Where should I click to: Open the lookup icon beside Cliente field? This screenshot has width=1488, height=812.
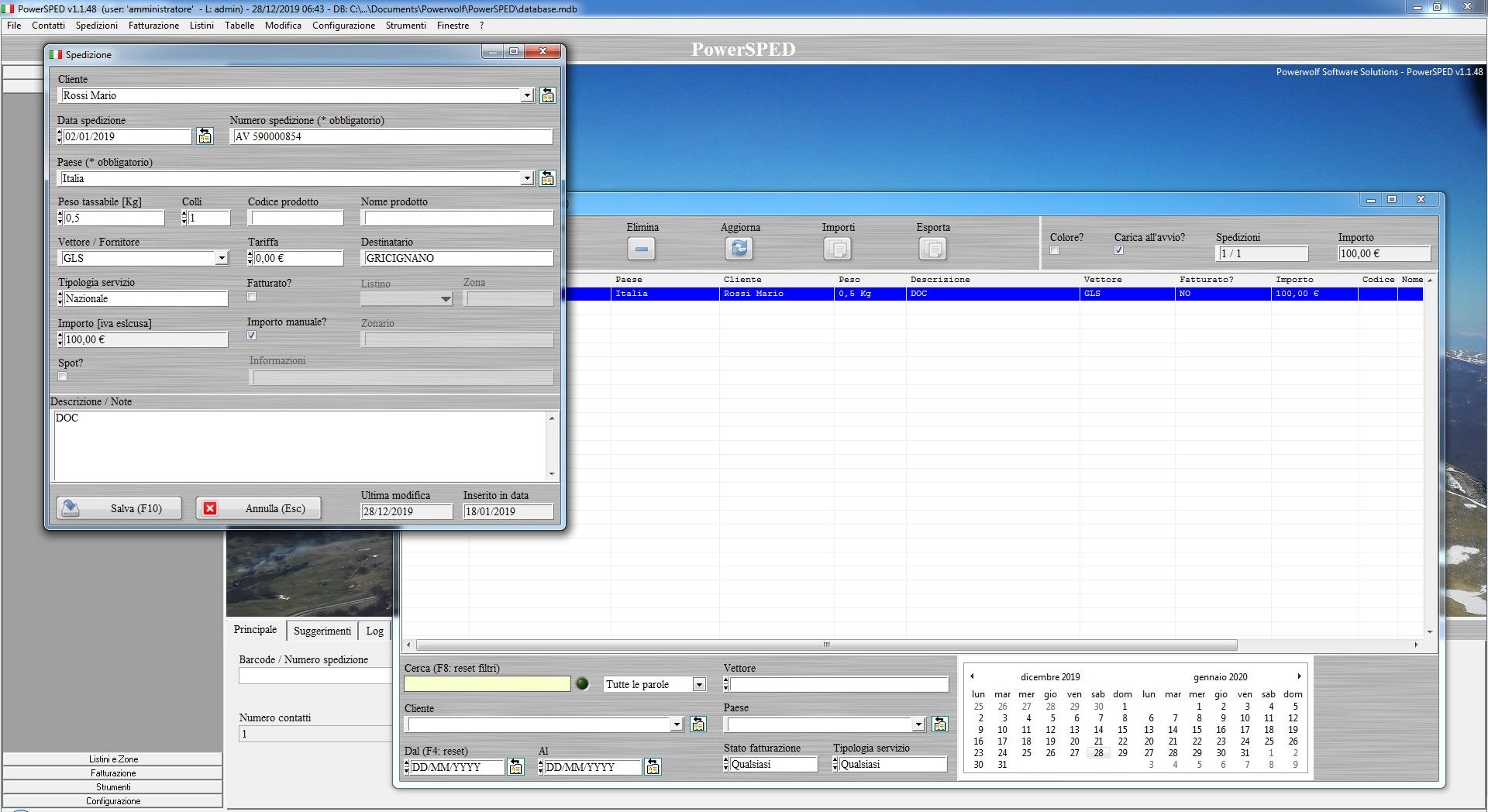pos(547,95)
